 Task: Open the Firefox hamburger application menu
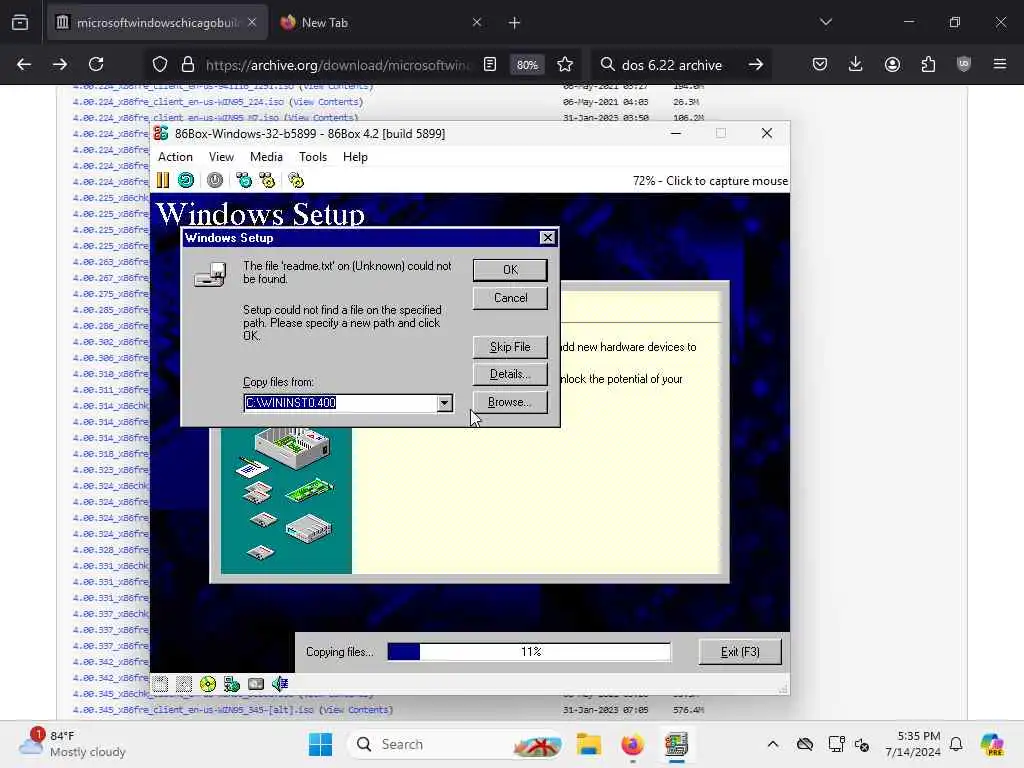click(x=1000, y=65)
